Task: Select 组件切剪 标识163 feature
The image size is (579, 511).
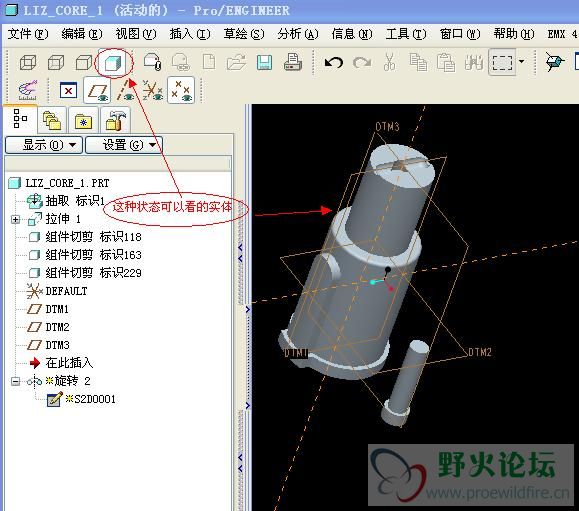Action: click(85, 255)
